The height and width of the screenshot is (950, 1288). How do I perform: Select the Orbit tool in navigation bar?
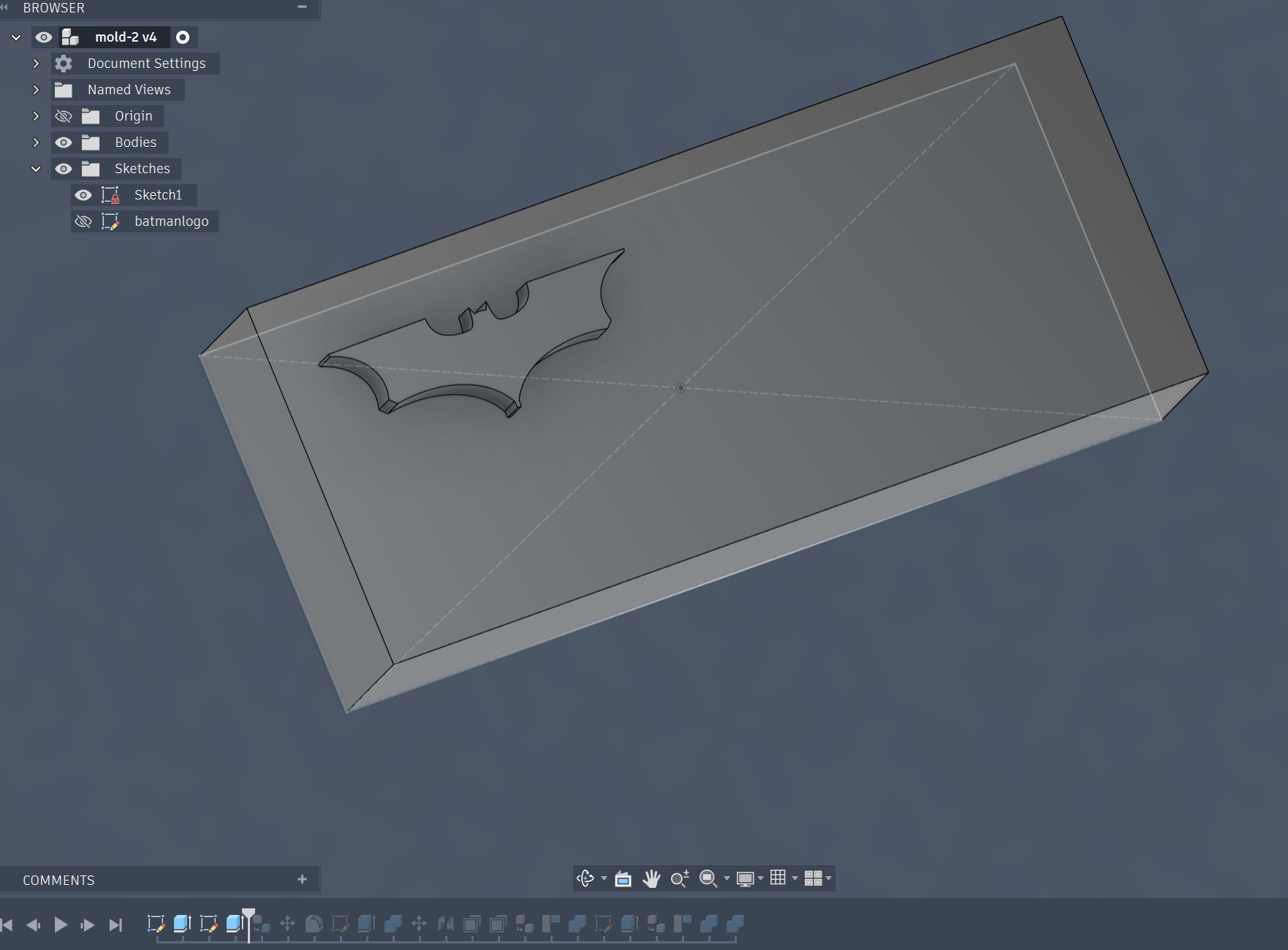pos(586,878)
